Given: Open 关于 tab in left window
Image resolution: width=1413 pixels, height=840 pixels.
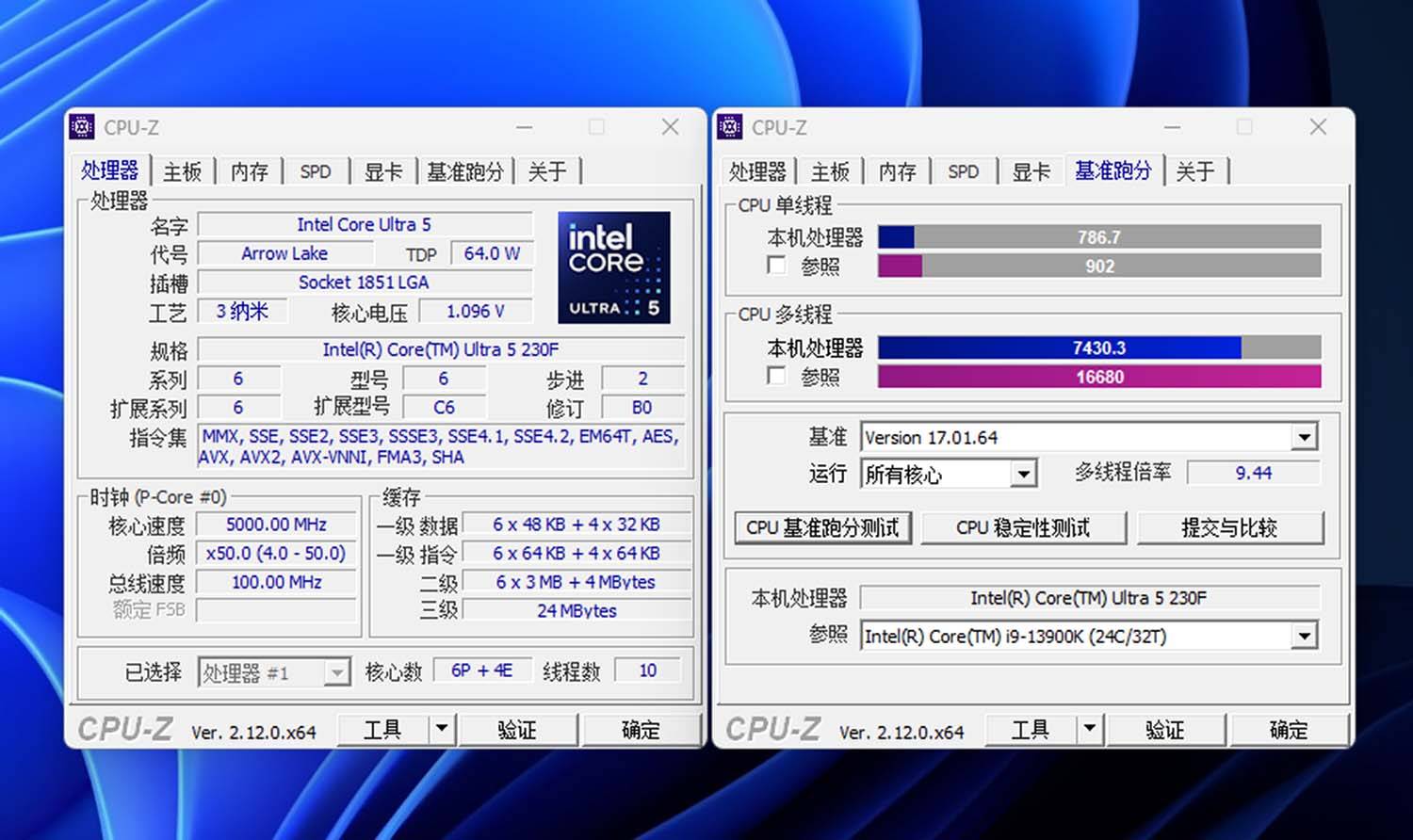Looking at the screenshot, I should pyautogui.click(x=547, y=171).
